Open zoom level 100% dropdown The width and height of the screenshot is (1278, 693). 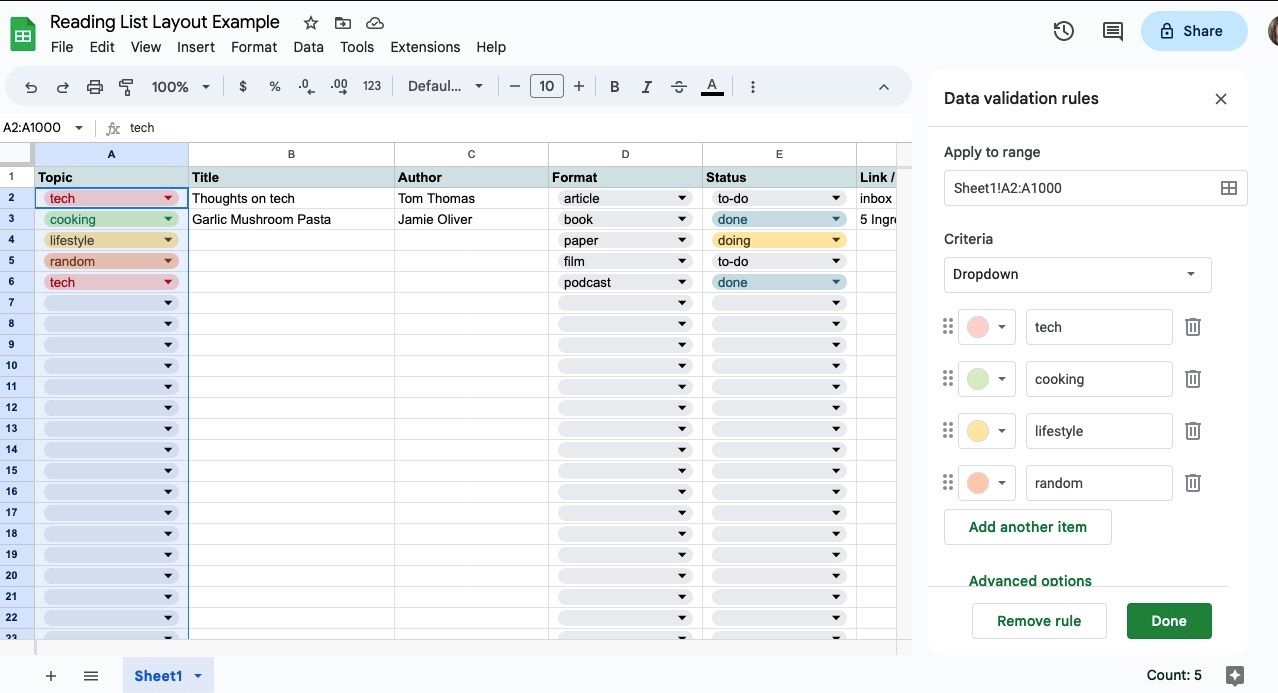(181, 87)
